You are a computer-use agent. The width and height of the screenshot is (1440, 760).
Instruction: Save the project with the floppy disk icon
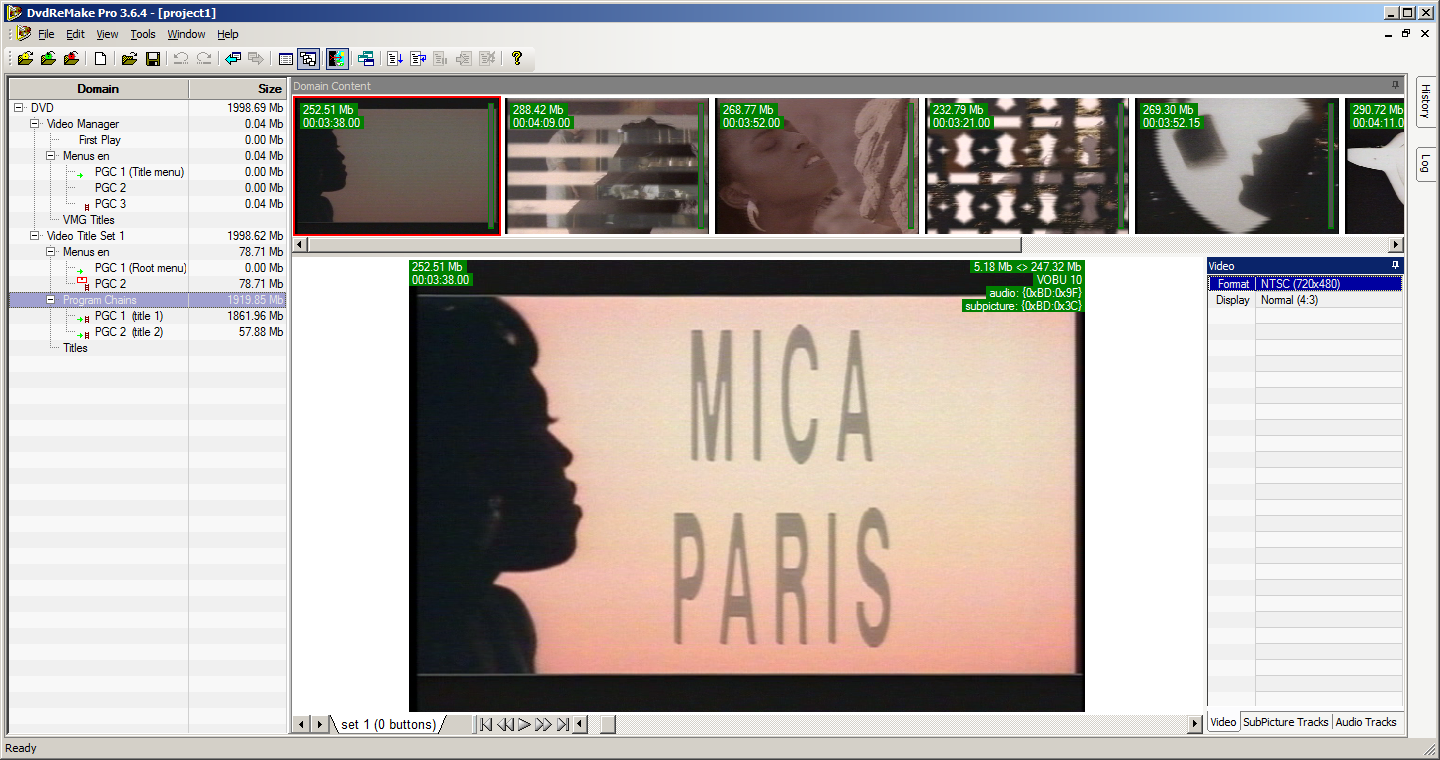pyautogui.click(x=153, y=59)
